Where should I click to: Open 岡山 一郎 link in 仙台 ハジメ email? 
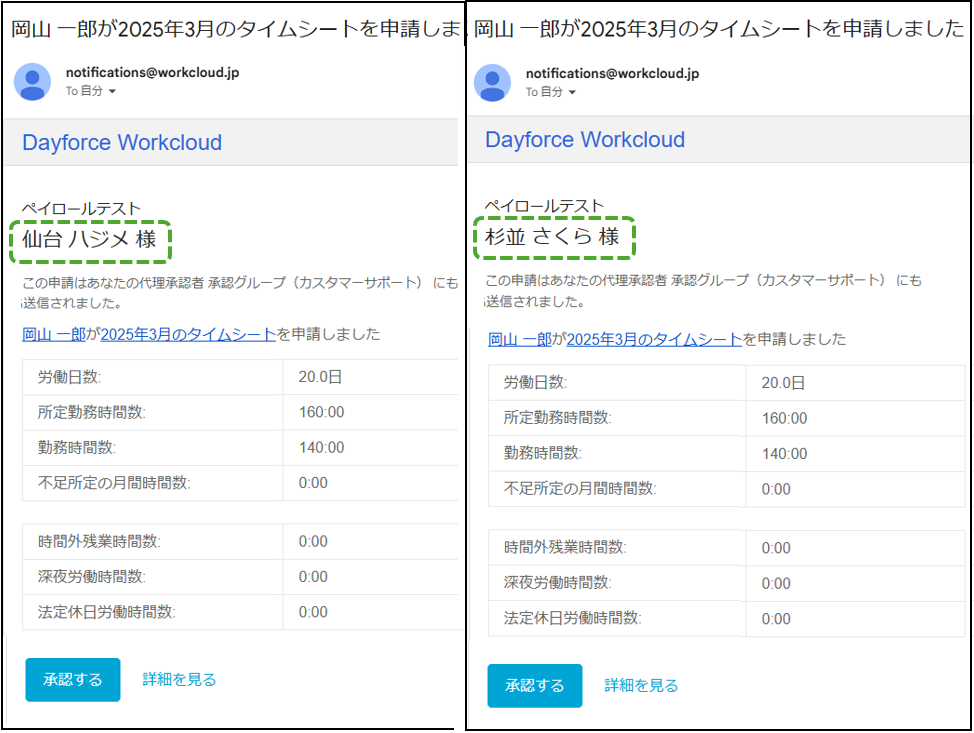55,335
